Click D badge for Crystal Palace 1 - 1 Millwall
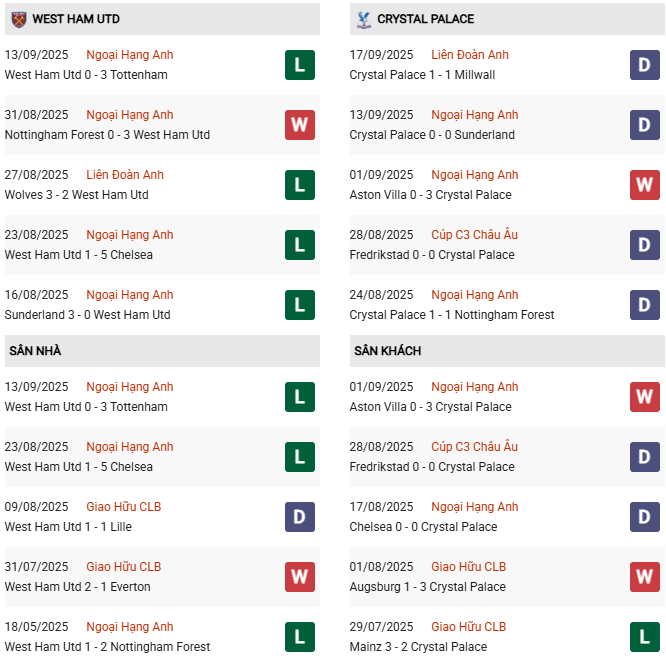 (644, 65)
